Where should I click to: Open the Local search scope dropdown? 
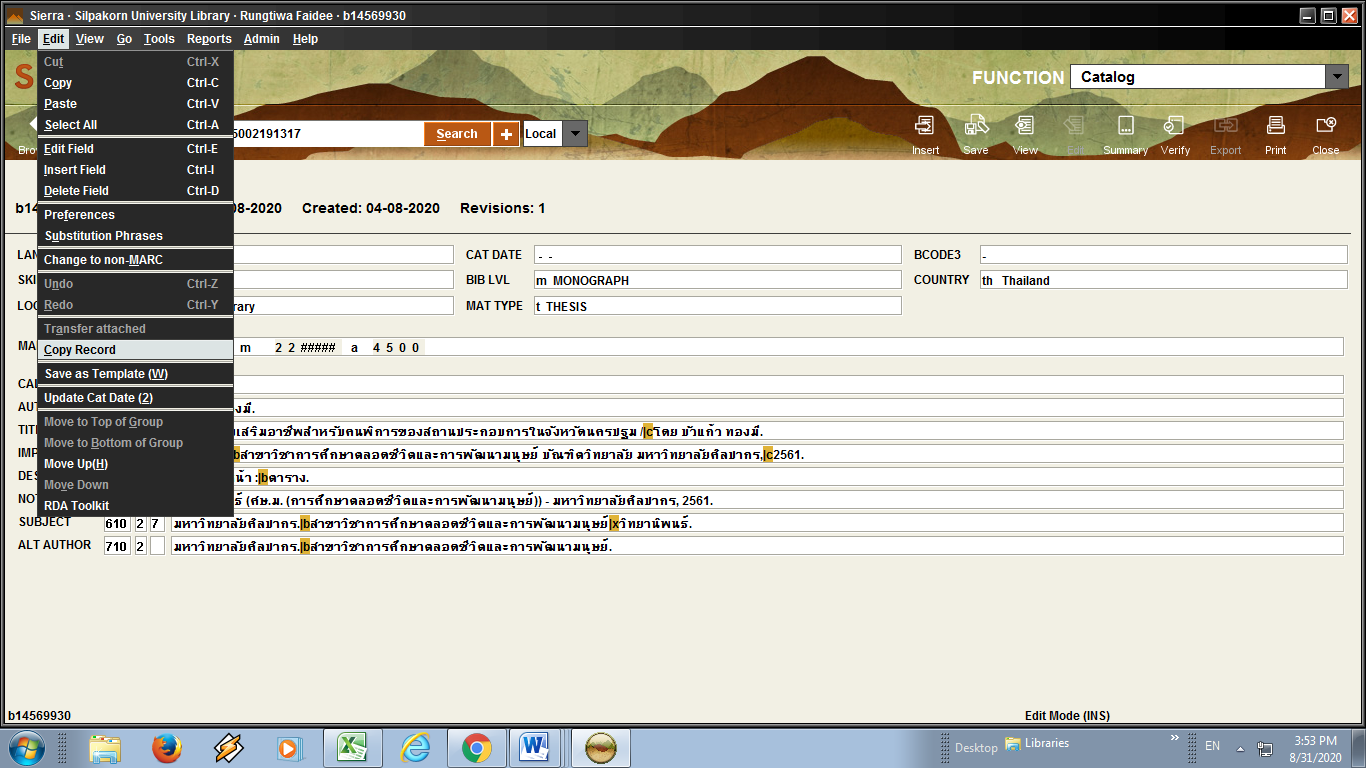pyautogui.click(x=574, y=134)
